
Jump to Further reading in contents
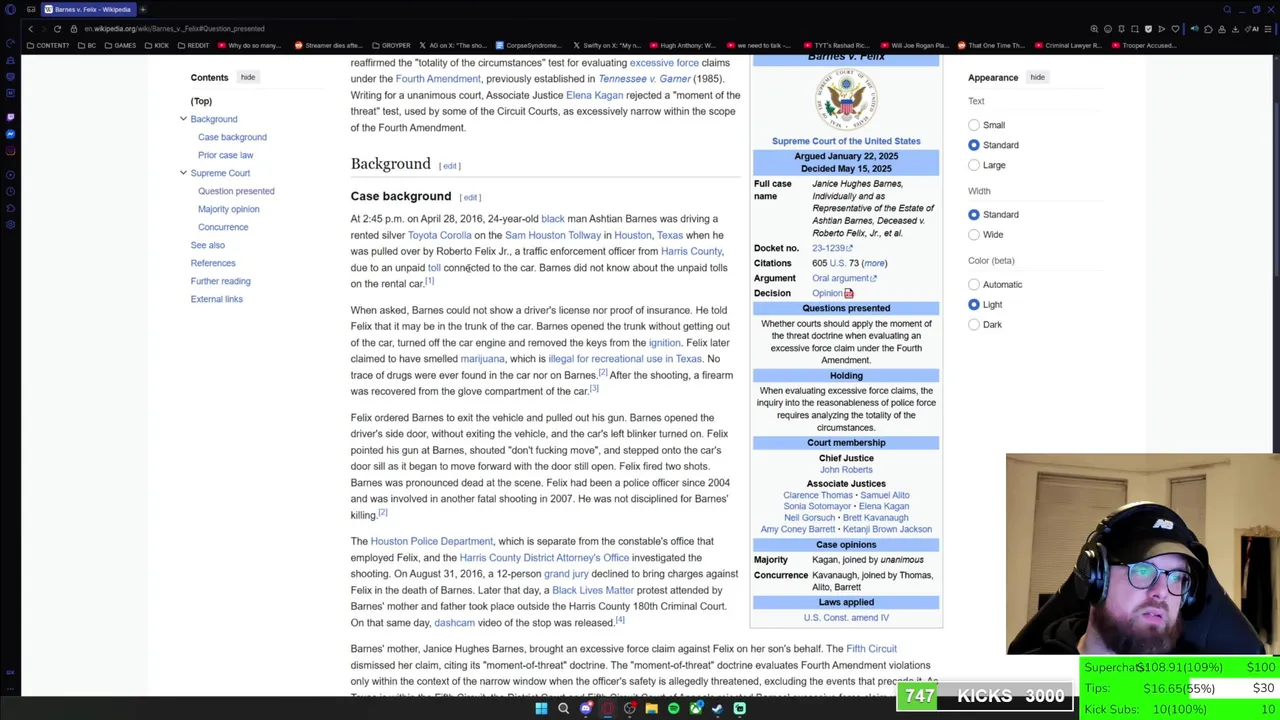click(221, 281)
